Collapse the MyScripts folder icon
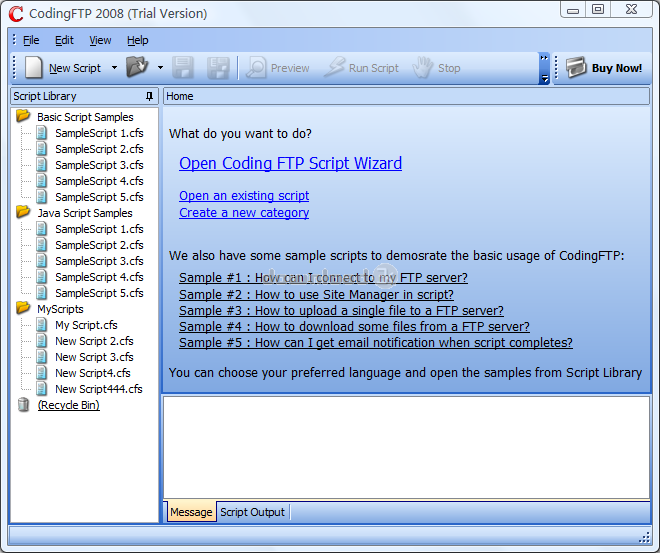The height and width of the screenshot is (553, 660). [23, 308]
